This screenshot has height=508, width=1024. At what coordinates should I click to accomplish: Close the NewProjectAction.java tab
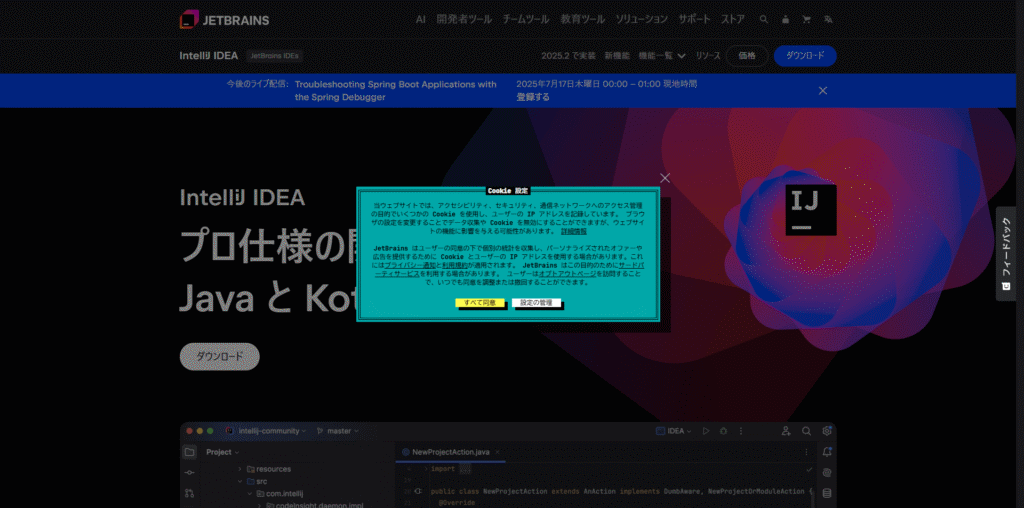[x=496, y=452]
